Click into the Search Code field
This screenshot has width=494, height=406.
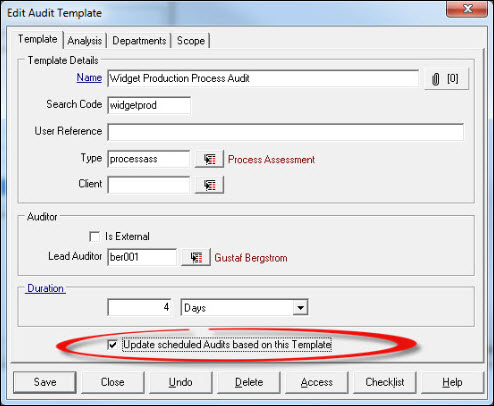[149, 105]
